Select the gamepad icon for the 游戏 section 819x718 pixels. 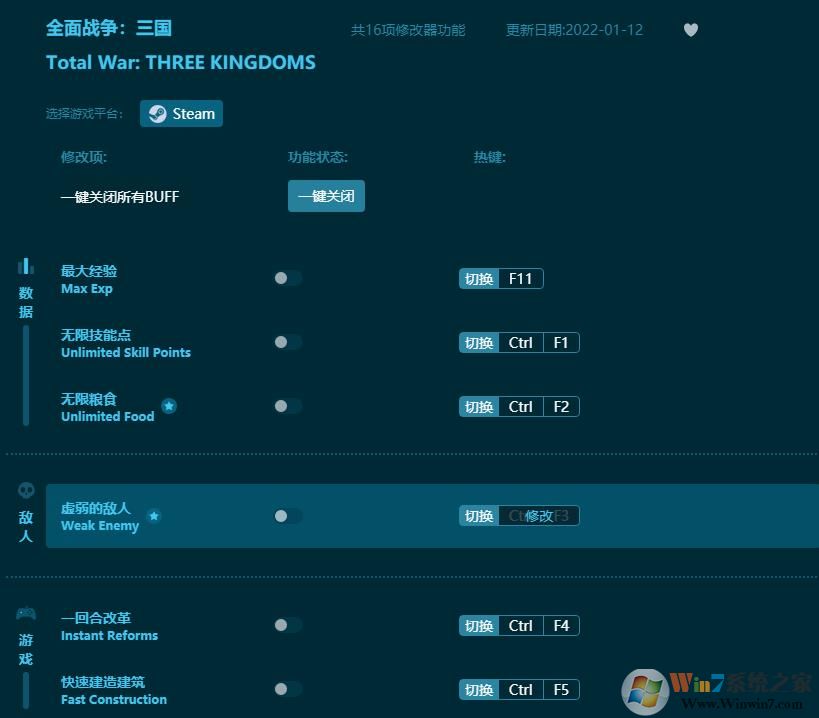tap(25, 613)
